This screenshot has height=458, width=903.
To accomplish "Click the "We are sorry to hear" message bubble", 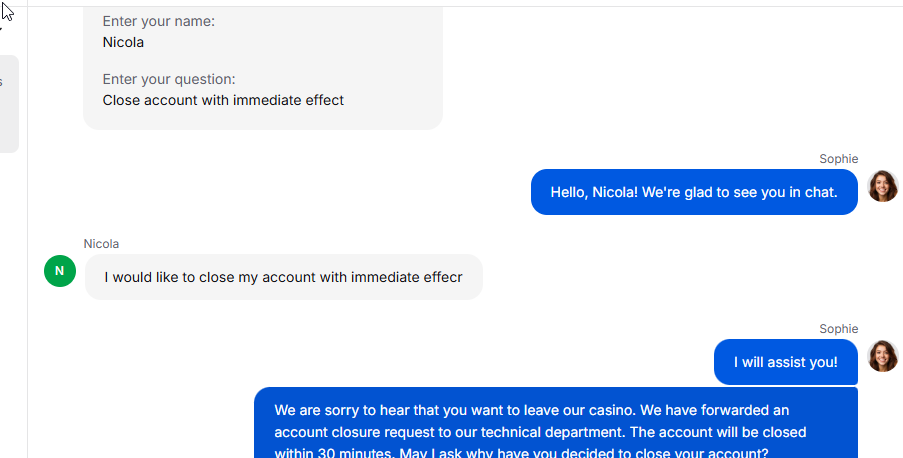I will [x=556, y=423].
